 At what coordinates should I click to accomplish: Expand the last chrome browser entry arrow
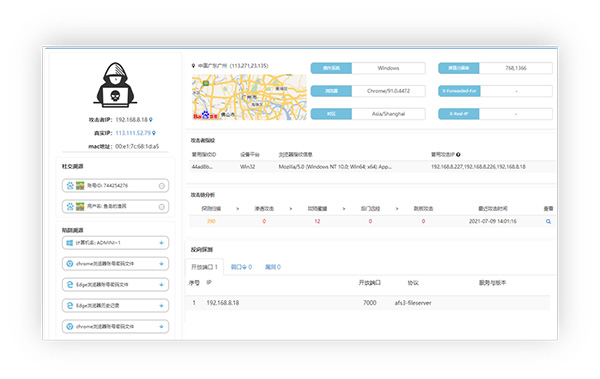tap(161, 327)
